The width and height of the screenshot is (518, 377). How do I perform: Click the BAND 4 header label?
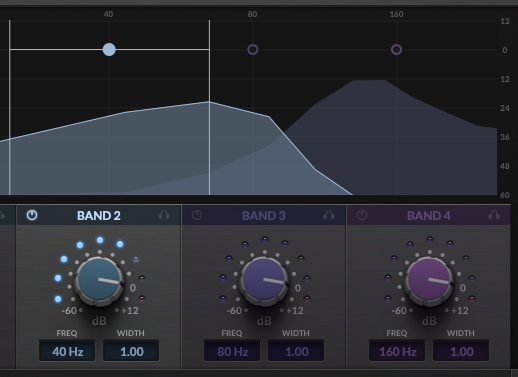[x=429, y=216]
